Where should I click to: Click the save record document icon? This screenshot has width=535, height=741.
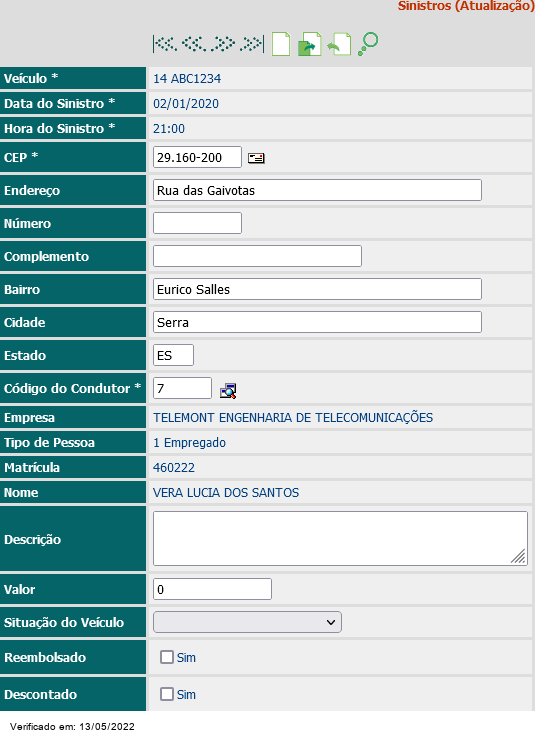pos(310,44)
